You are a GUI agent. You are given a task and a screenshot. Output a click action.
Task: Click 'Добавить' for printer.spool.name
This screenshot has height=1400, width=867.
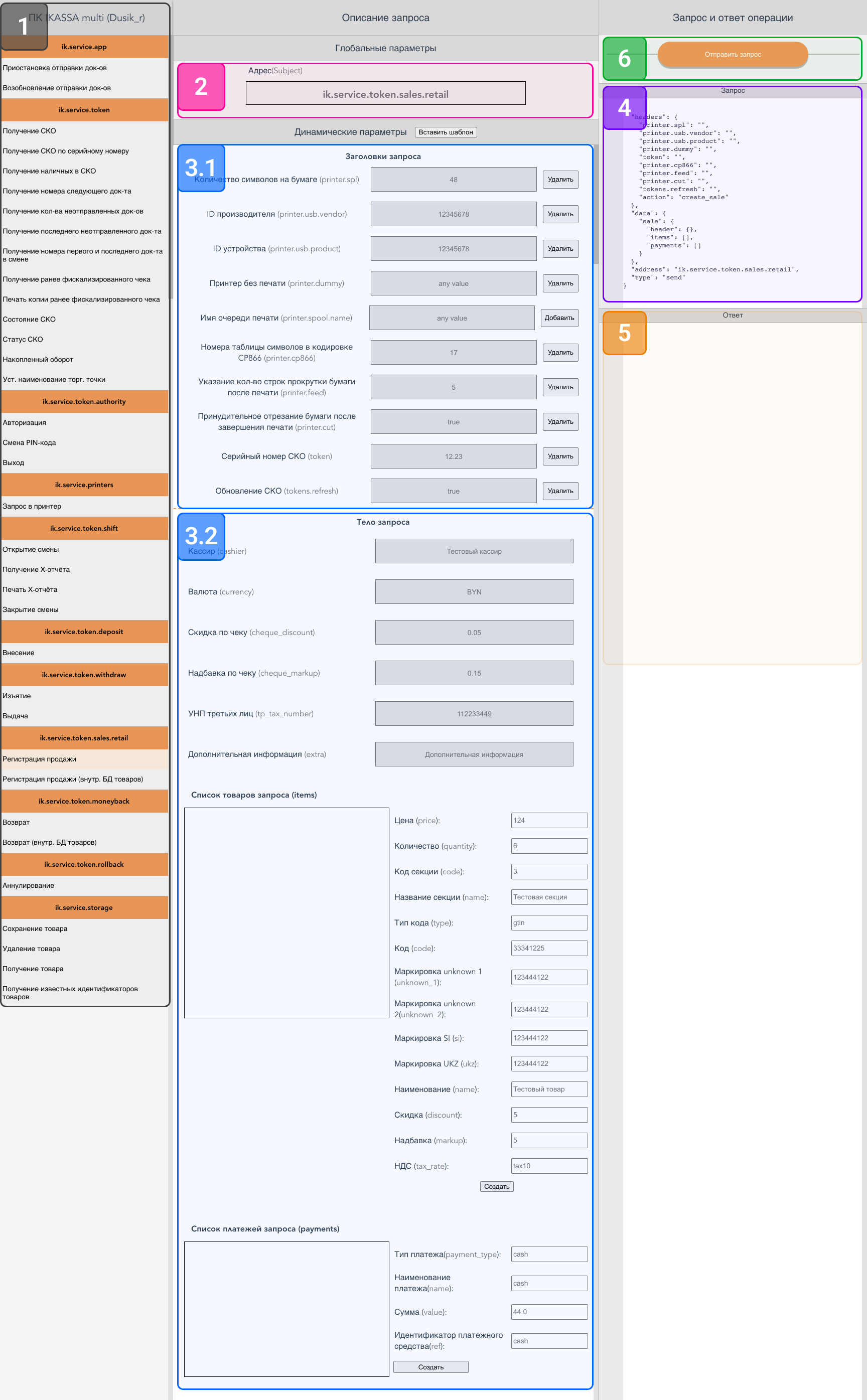(x=558, y=318)
